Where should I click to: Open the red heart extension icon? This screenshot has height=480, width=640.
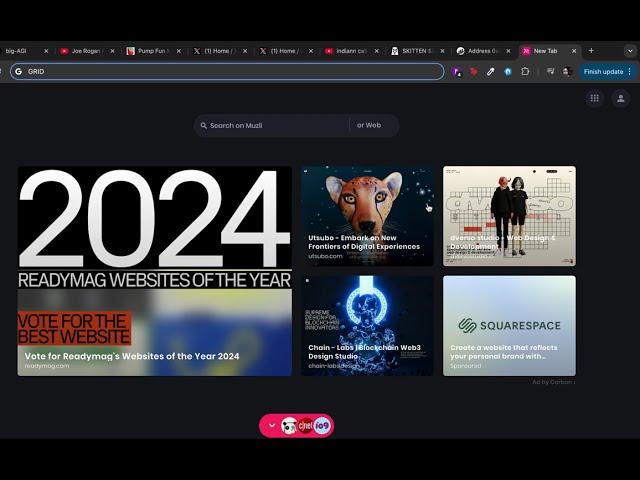[x=473, y=72]
